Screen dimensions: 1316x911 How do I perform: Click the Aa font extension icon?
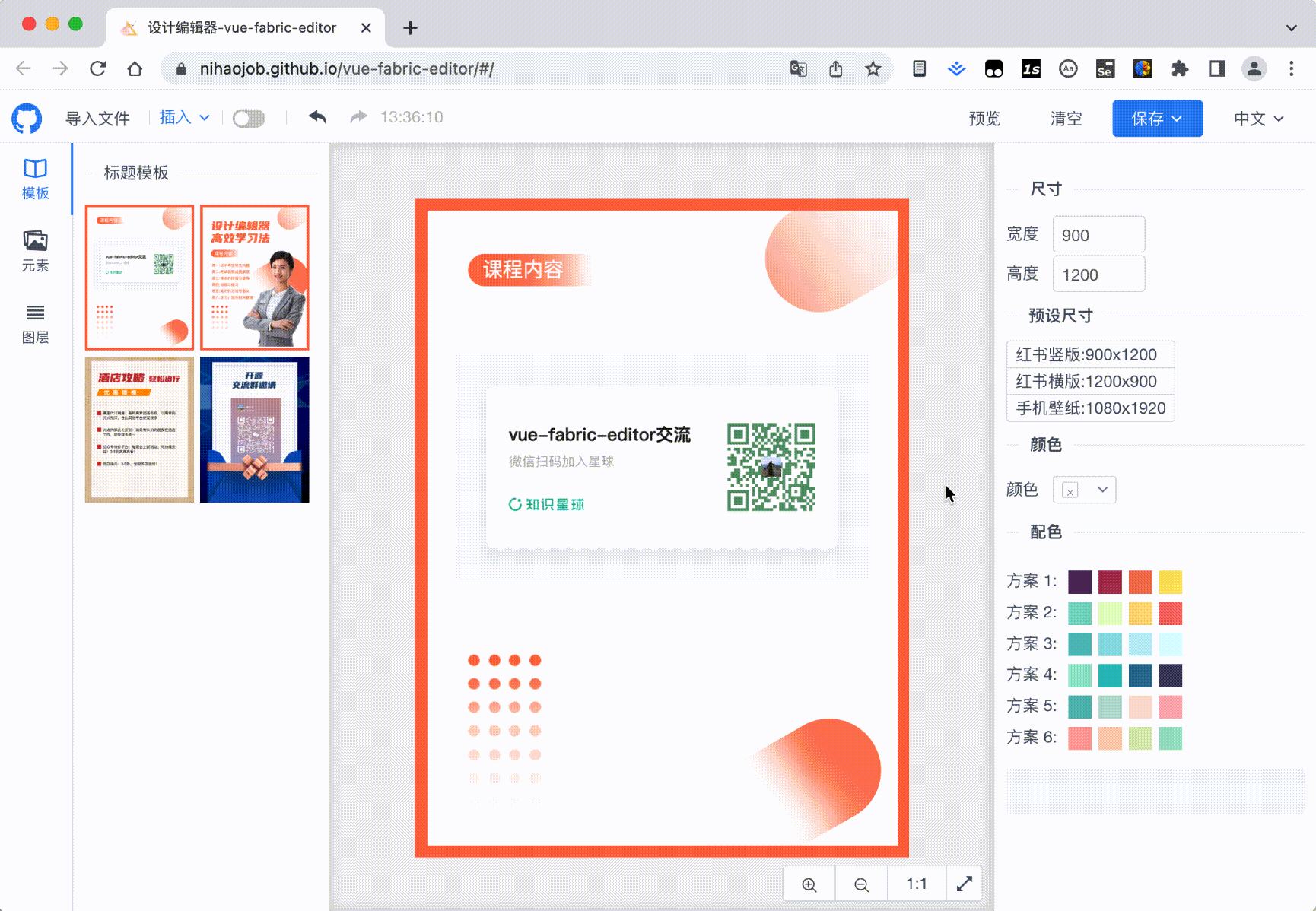[x=1068, y=68]
